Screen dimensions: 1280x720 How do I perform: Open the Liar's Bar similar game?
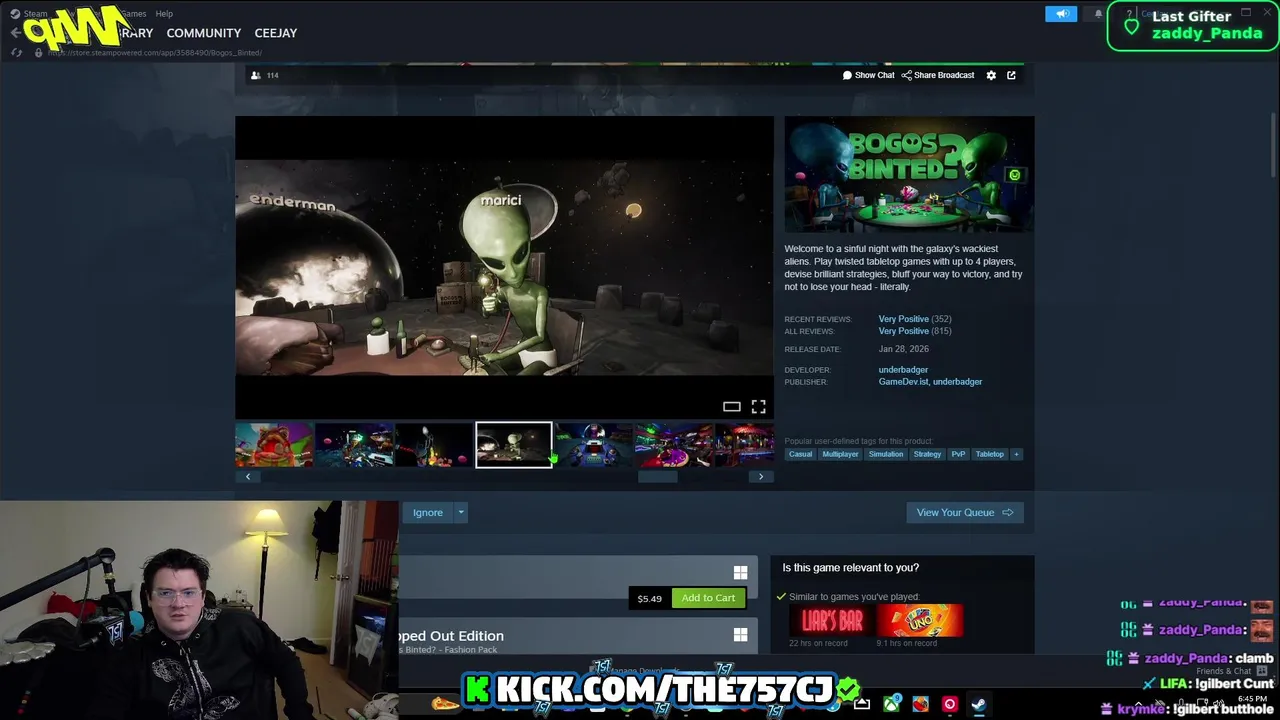[832, 621]
